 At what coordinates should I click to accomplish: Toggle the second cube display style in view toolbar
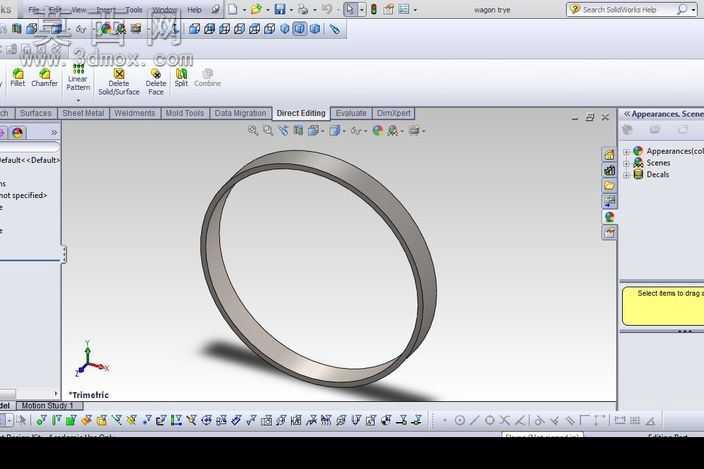tap(209, 29)
